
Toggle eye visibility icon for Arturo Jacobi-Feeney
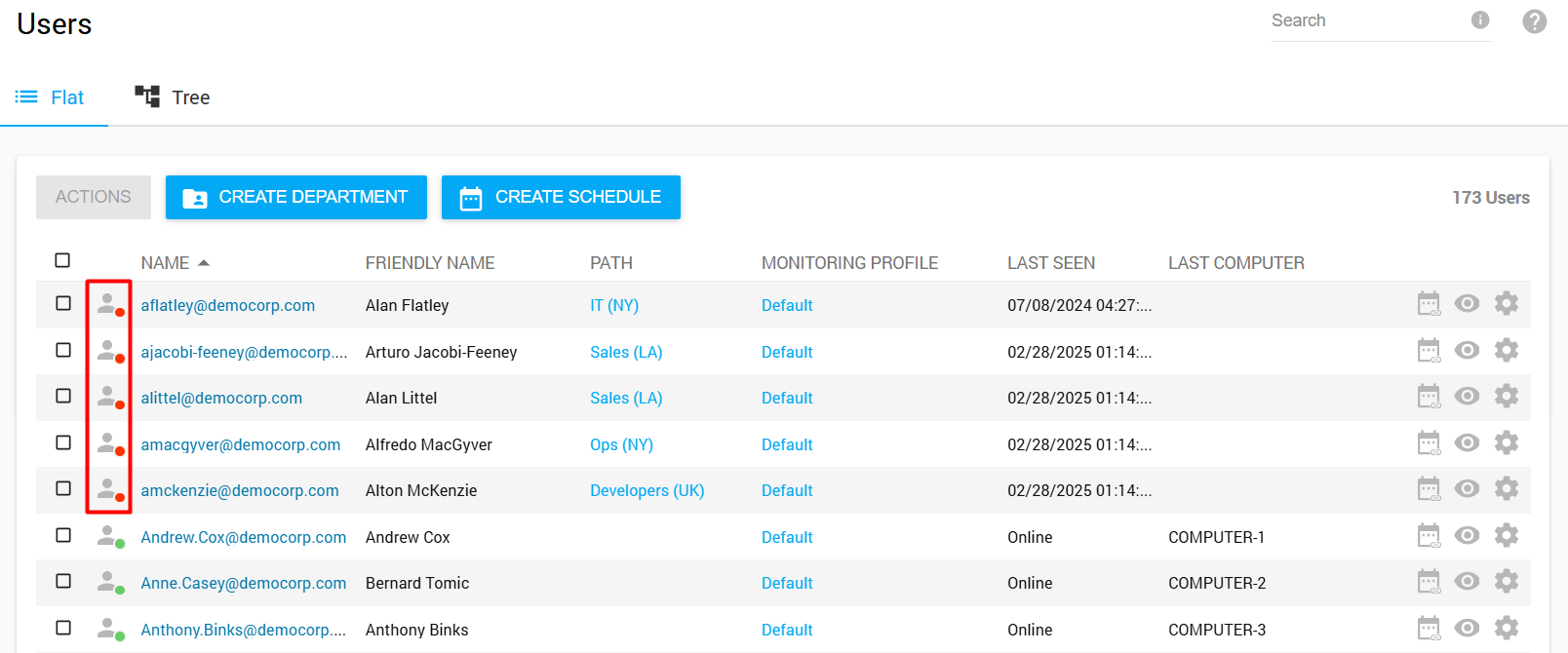pos(1467,350)
